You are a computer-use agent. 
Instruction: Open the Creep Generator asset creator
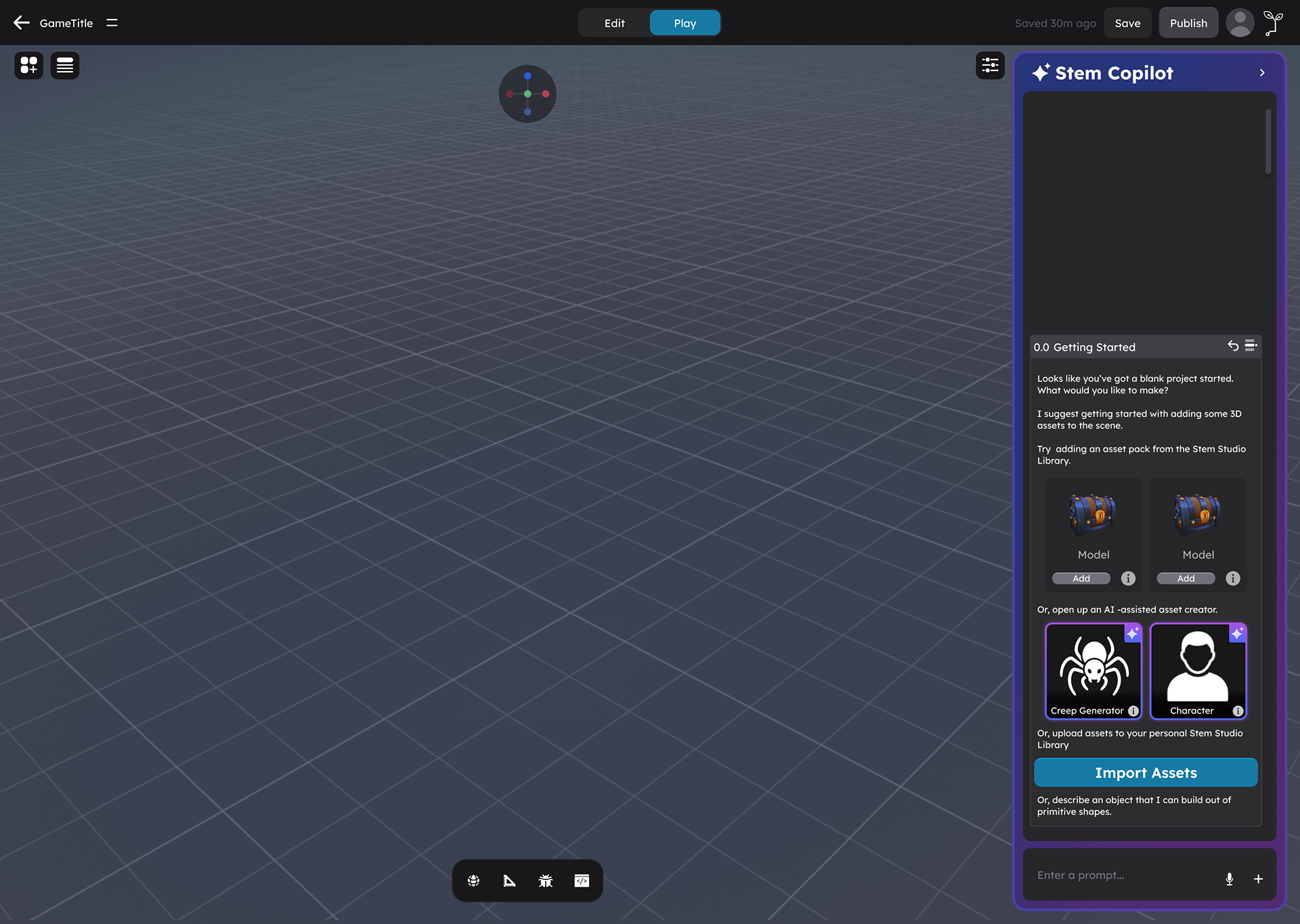pyautogui.click(x=1093, y=670)
